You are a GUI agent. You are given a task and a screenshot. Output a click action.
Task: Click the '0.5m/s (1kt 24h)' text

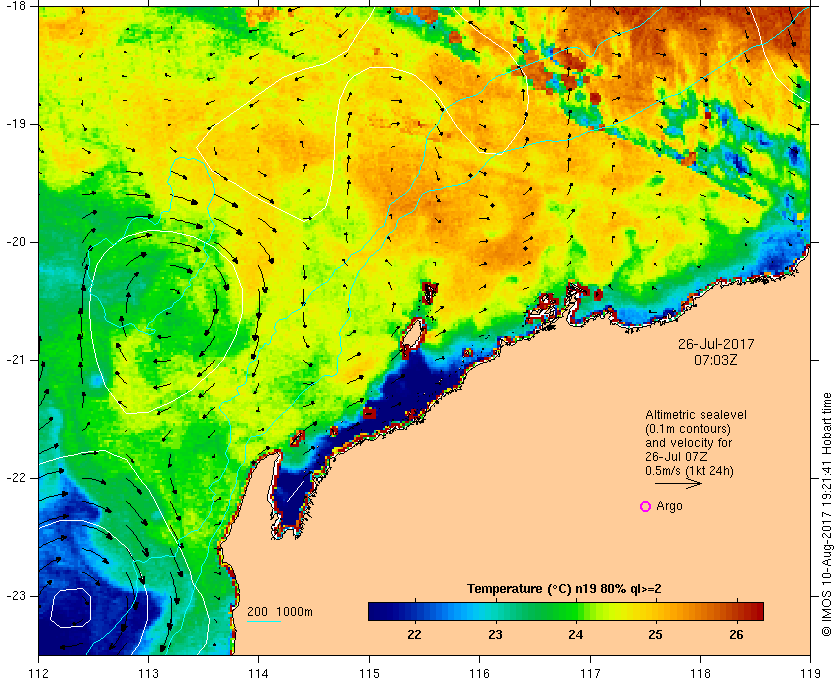tap(689, 471)
